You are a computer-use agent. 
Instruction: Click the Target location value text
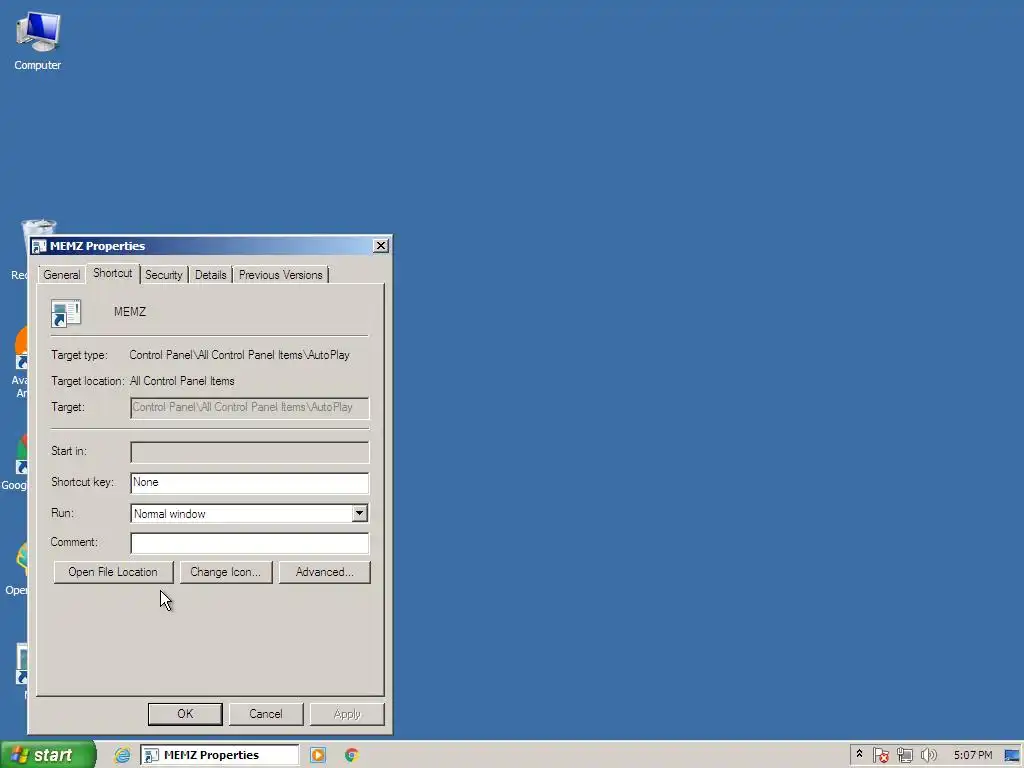(x=182, y=381)
